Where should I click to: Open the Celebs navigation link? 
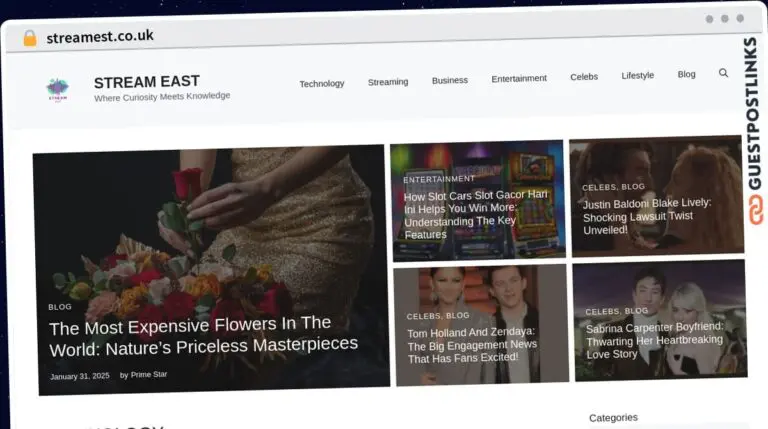click(x=584, y=77)
